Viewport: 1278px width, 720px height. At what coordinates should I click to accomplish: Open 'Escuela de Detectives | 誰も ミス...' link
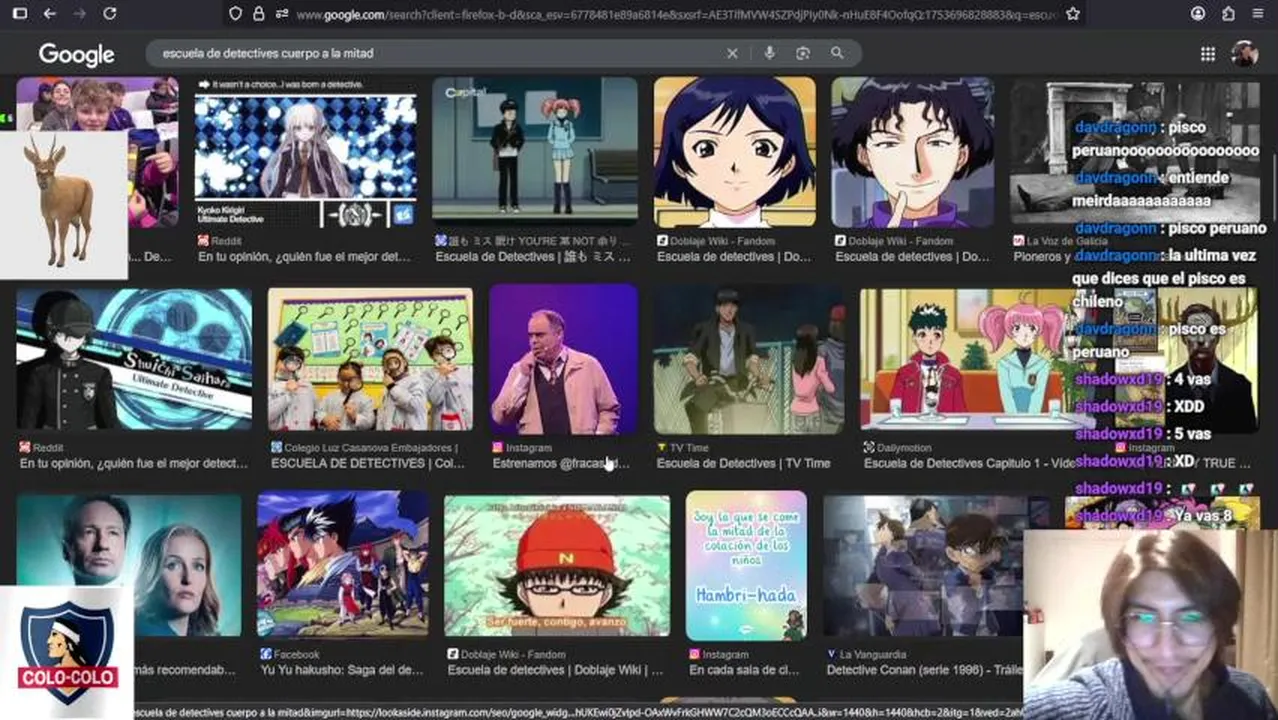533,256
